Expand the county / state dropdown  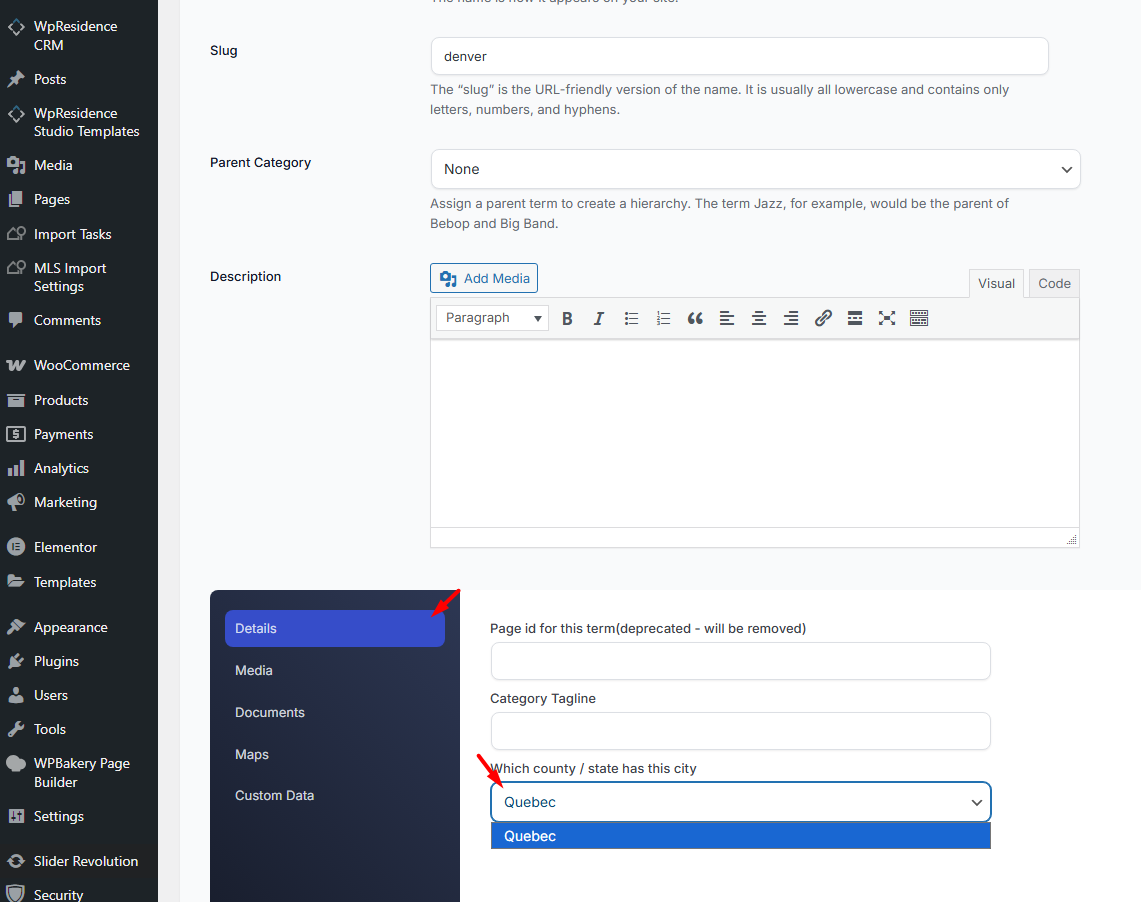tap(740, 802)
